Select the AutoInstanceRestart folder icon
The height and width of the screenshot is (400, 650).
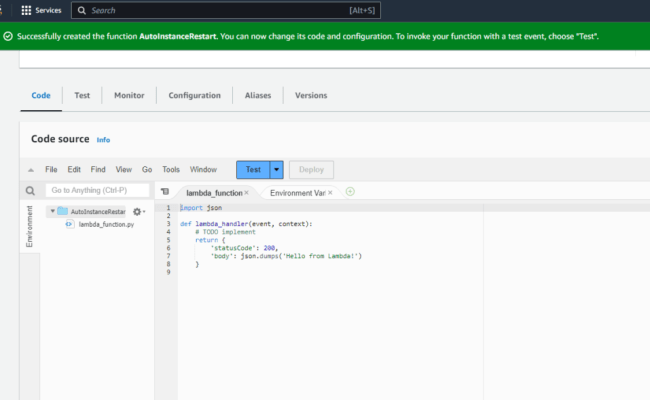(x=63, y=211)
